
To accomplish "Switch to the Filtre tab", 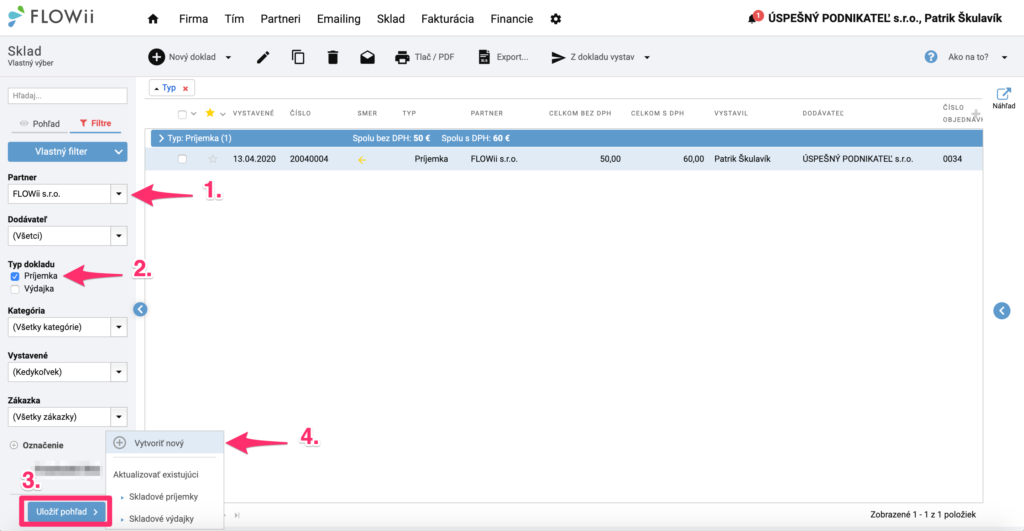I will (x=95, y=123).
